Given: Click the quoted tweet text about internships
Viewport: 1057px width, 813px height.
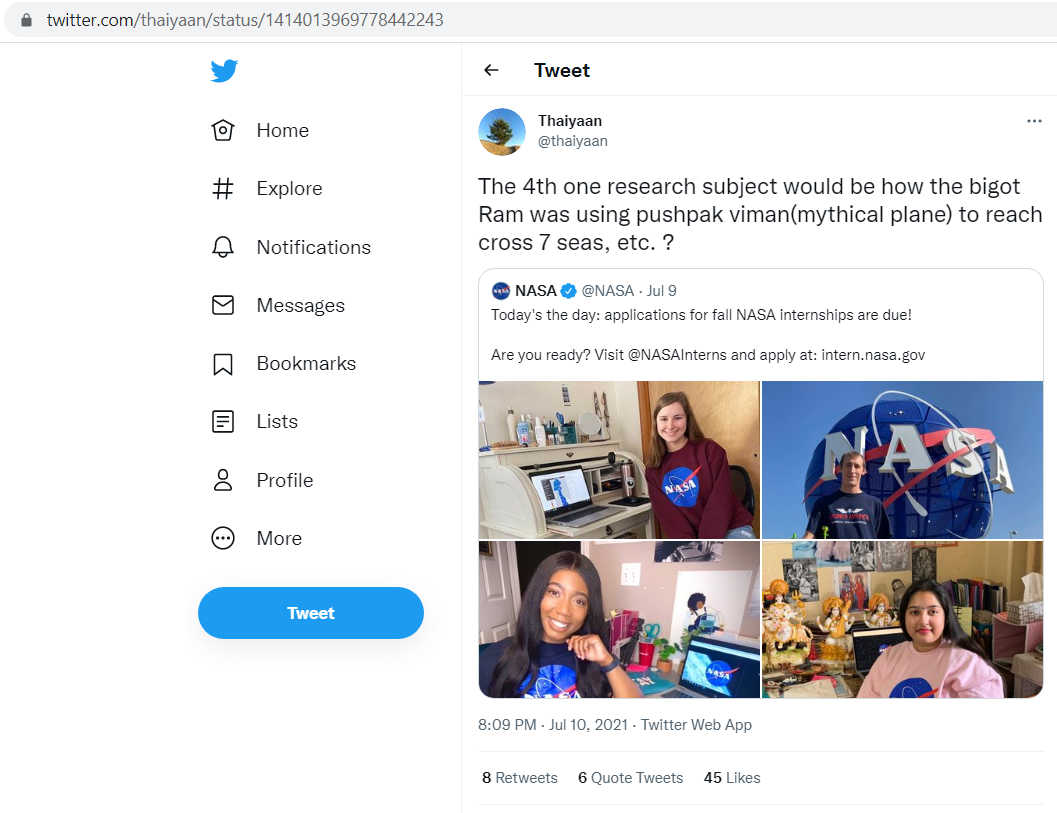Looking at the screenshot, I should coord(701,315).
